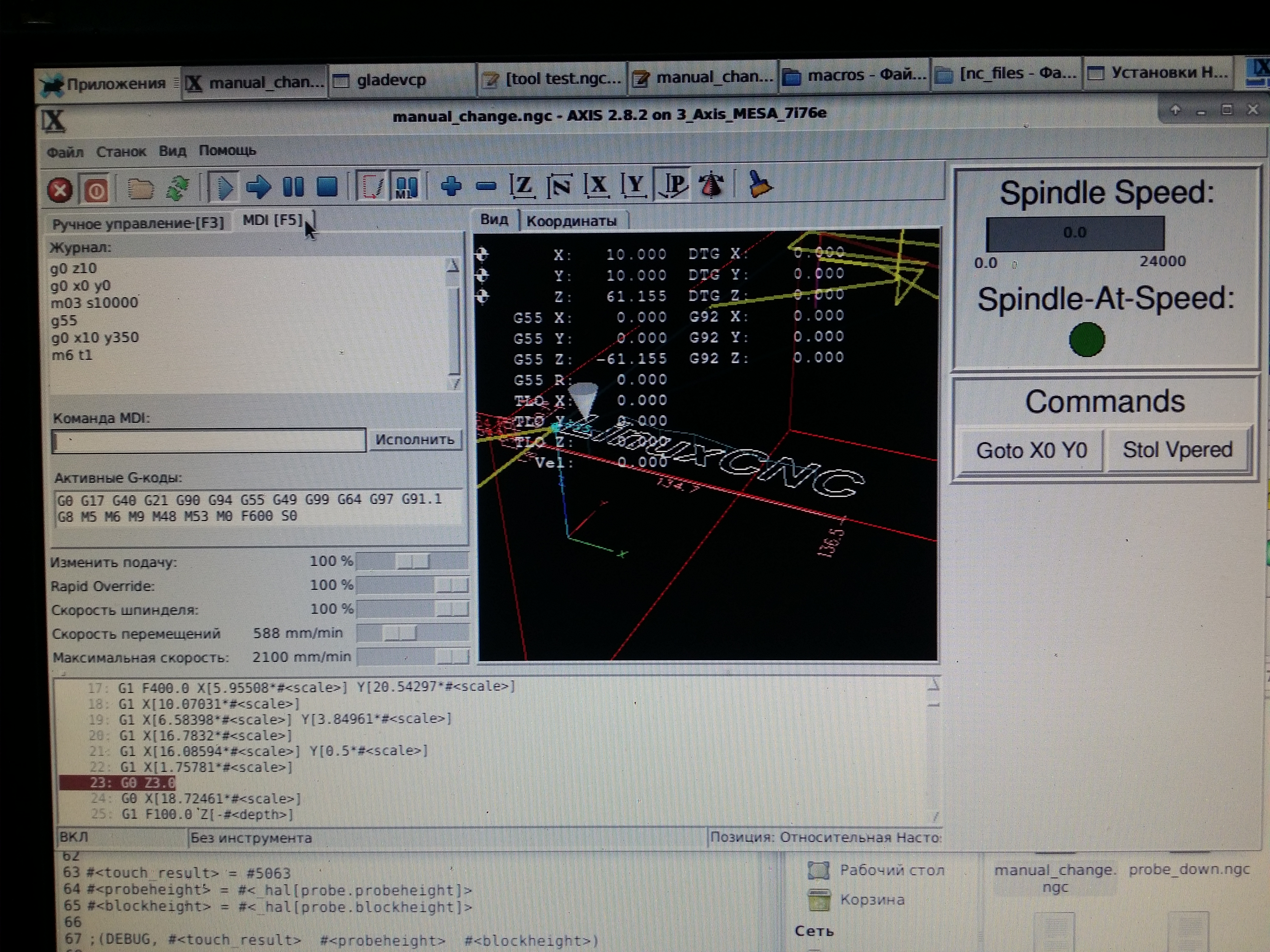Image resolution: width=1270 pixels, height=952 pixels.
Task: Click into the Команда MDI input field
Action: [208, 441]
